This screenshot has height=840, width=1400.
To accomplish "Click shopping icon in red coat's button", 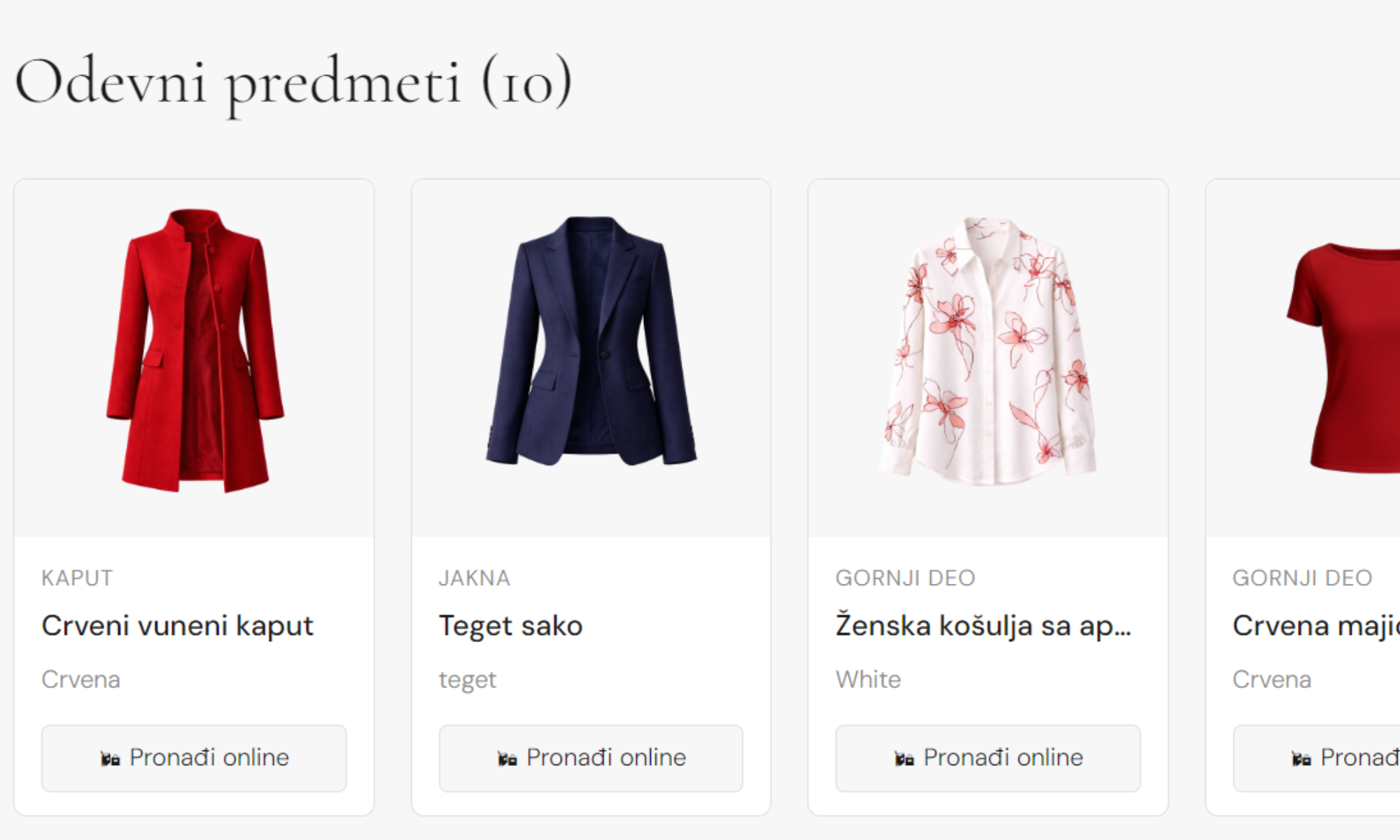I will [110, 759].
